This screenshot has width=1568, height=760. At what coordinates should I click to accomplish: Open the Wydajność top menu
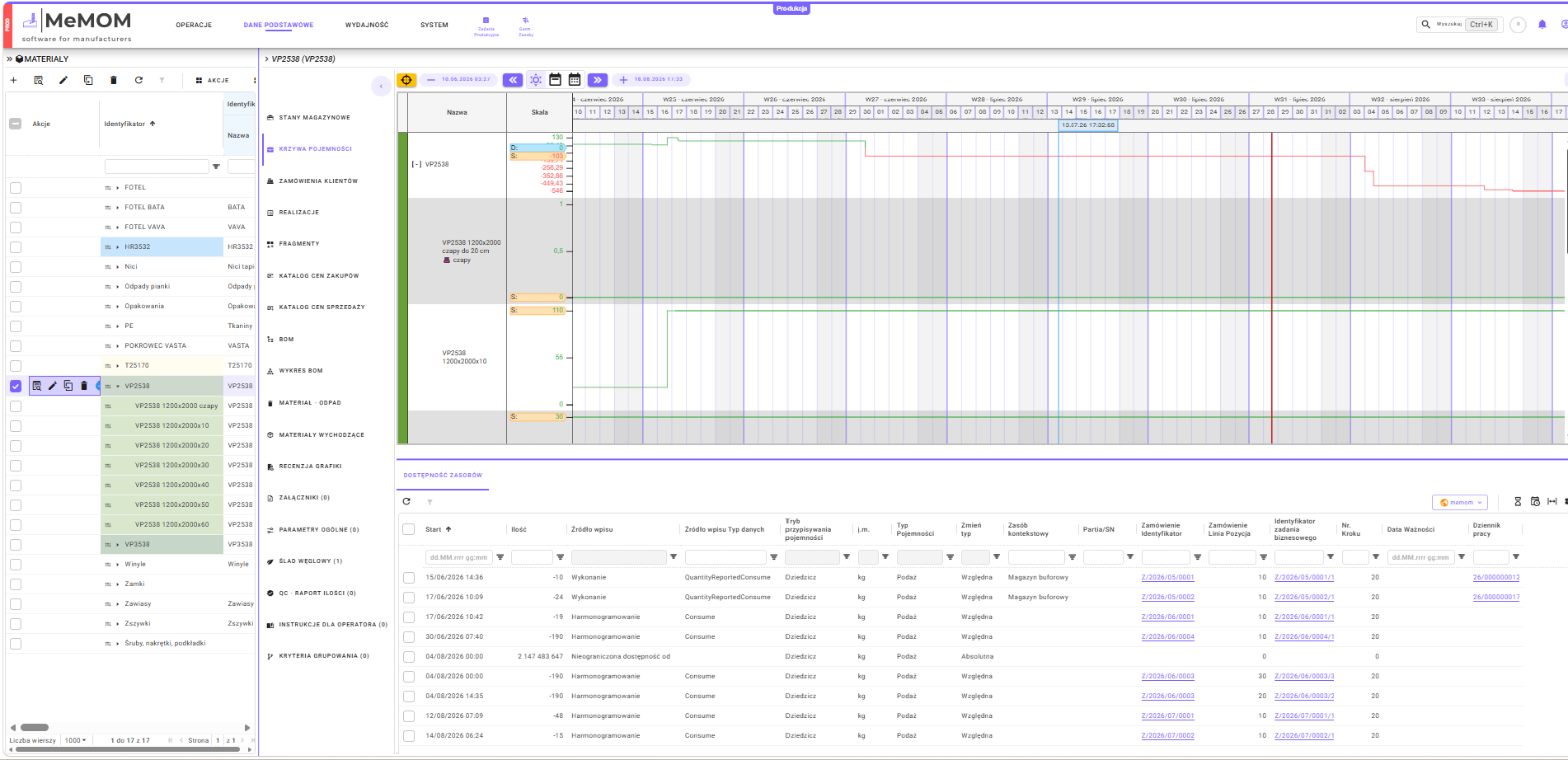pos(367,25)
